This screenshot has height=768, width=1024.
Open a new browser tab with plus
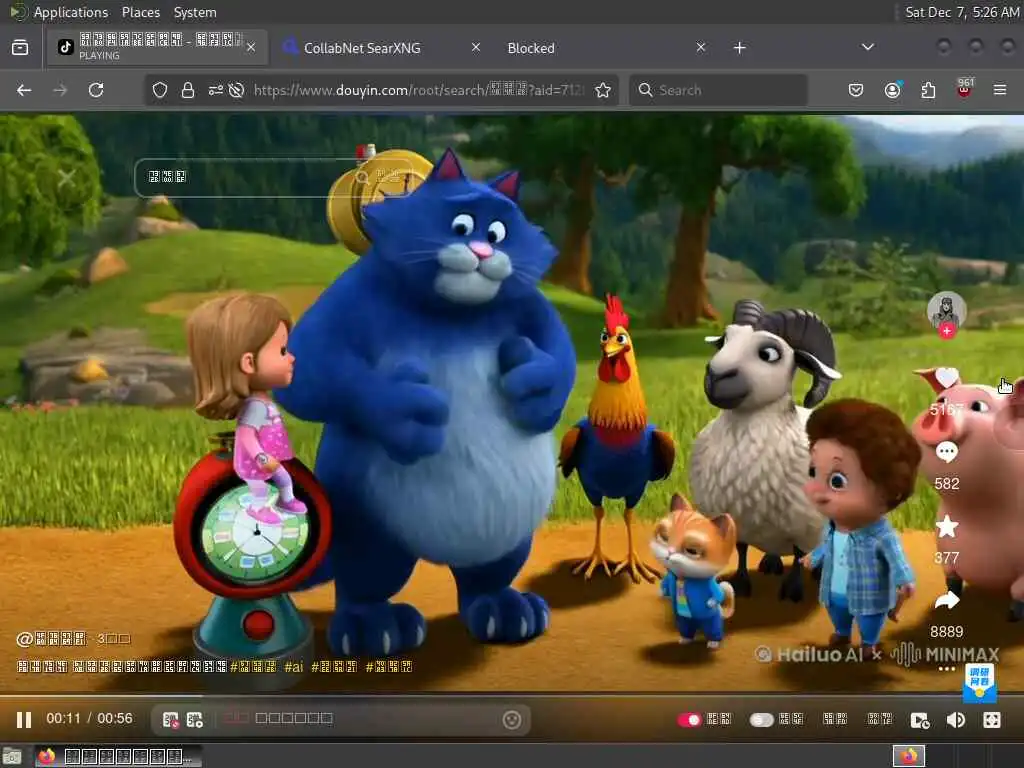point(739,48)
